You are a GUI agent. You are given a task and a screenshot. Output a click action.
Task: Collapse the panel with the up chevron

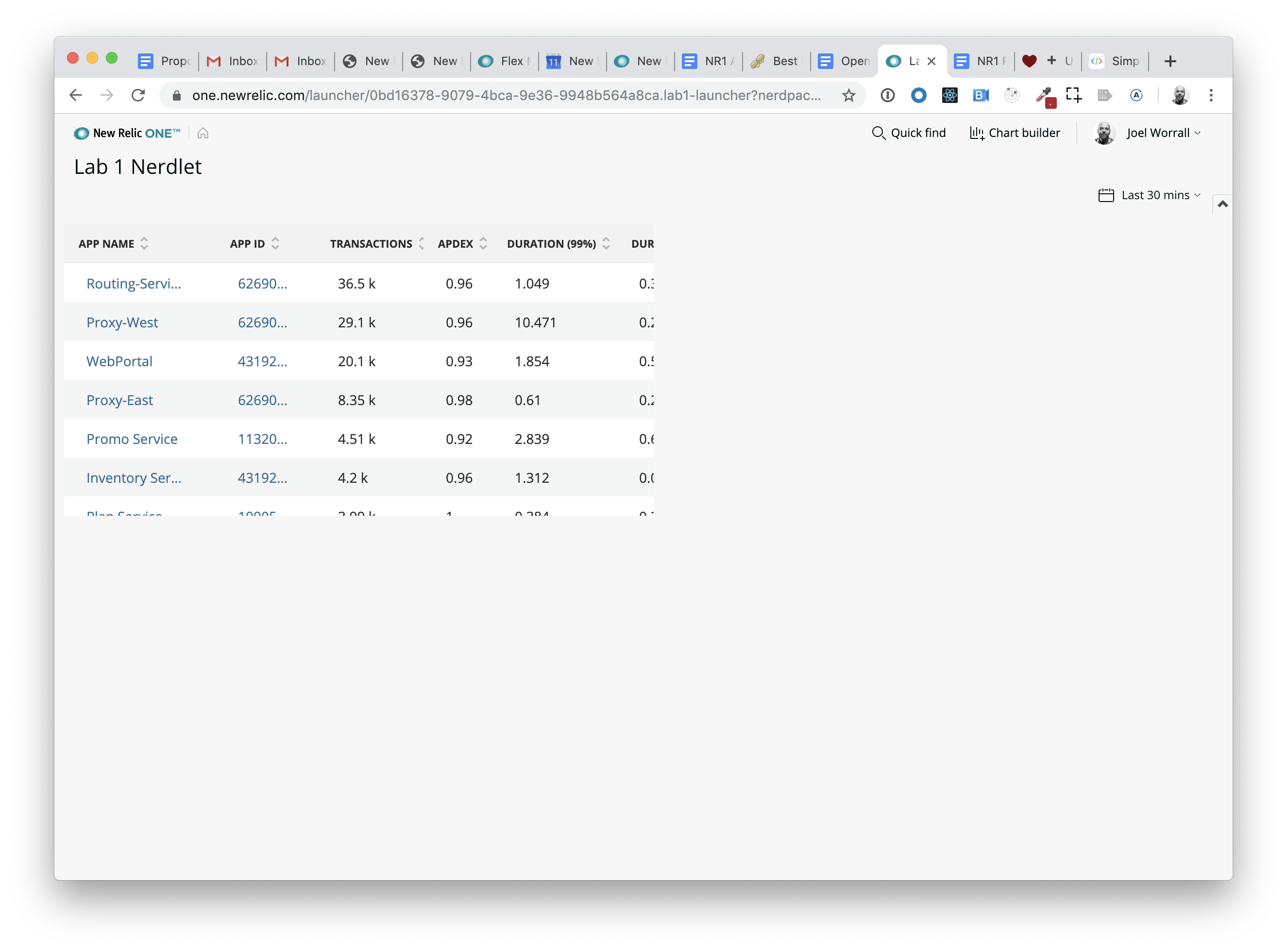1222,204
